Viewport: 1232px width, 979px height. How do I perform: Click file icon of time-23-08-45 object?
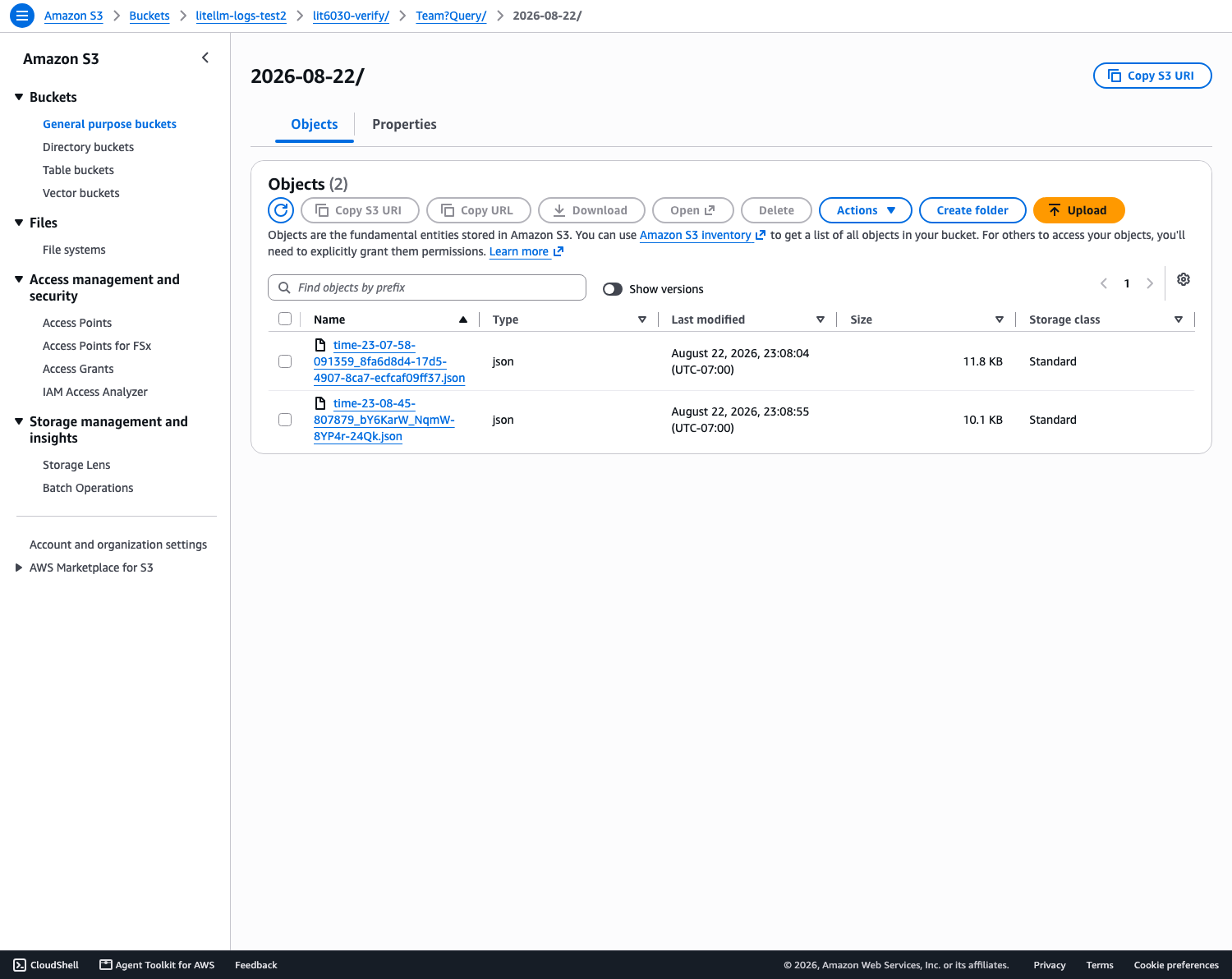[x=320, y=403]
